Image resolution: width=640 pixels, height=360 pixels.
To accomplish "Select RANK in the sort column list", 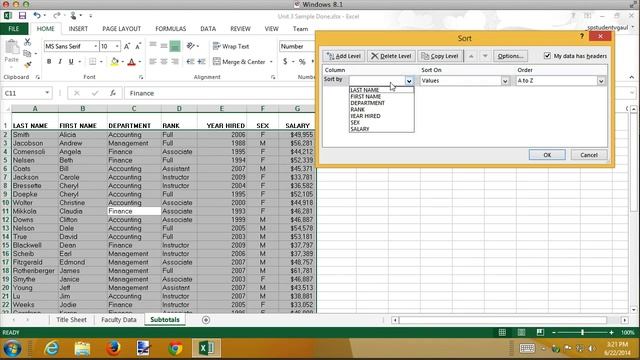I will pyautogui.click(x=358, y=109).
